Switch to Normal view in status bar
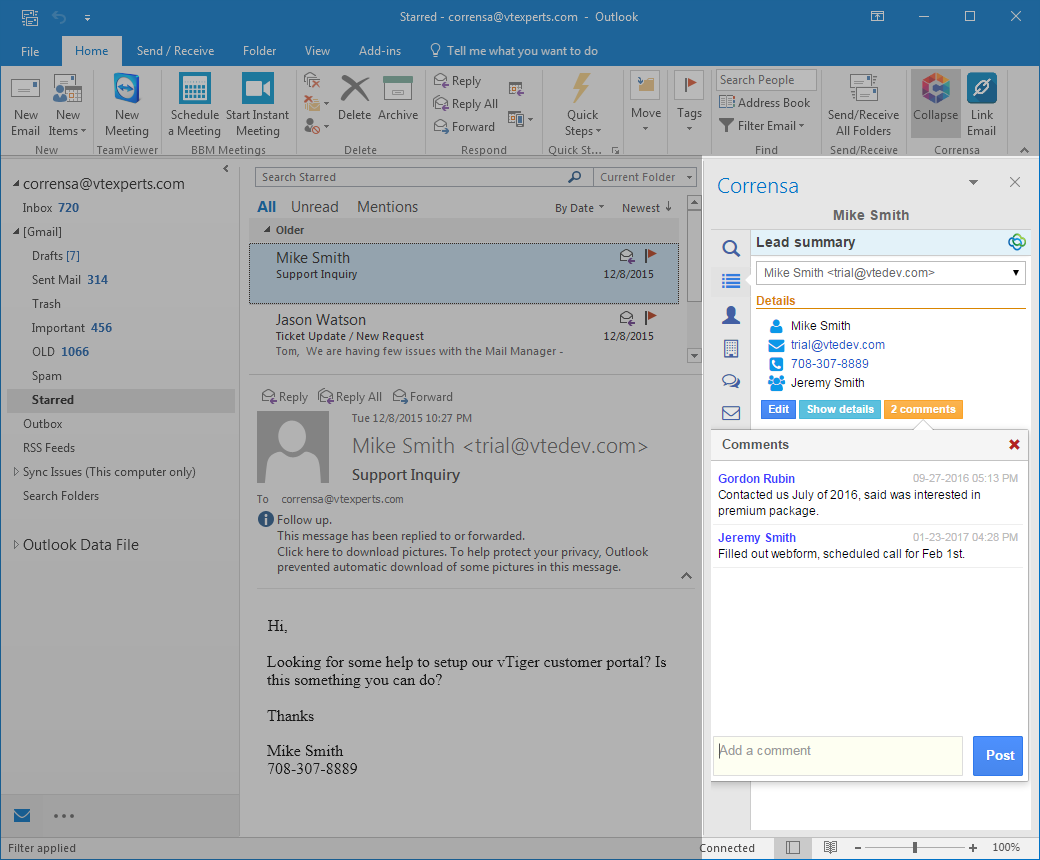This screenshot has width=1040, height=860. tap(793, 847)
